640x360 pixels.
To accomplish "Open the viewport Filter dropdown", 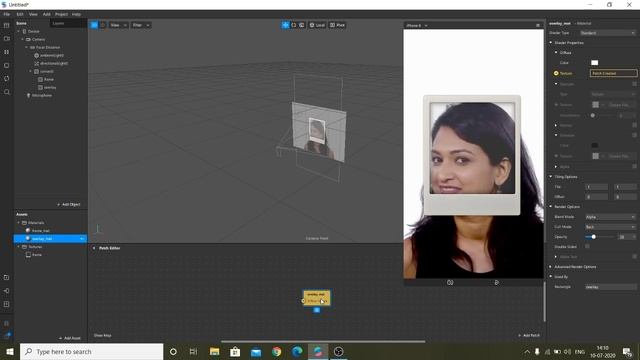I will tap(141, 25).
